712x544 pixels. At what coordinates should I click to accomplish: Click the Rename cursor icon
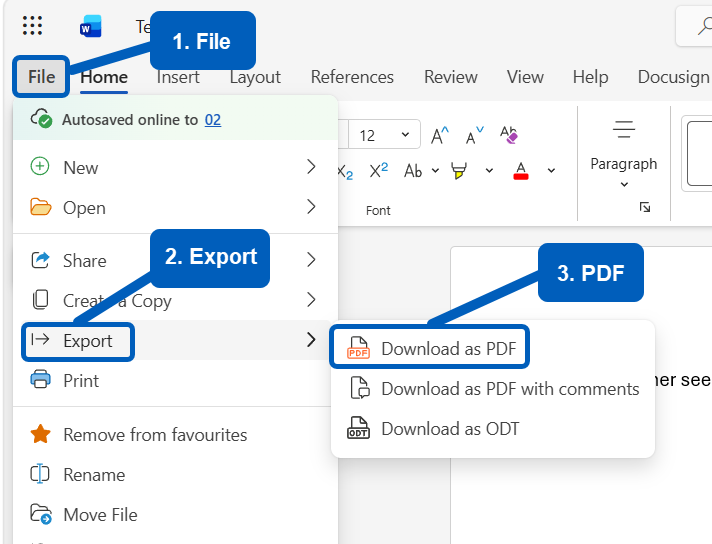click(x=40, y=474)
